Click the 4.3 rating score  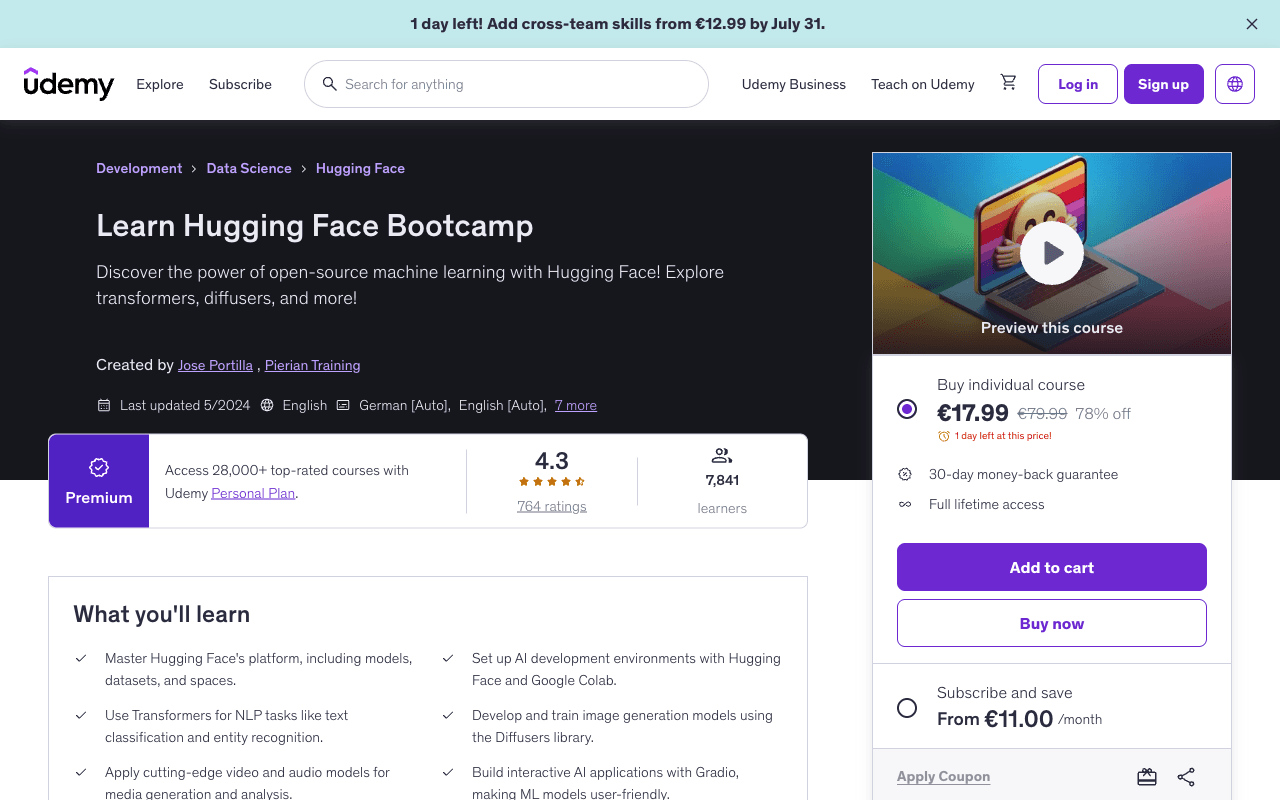point(552,460)
